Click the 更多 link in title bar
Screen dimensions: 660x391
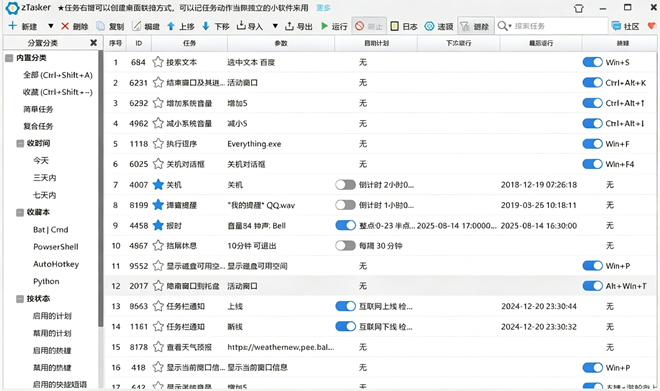click(323, 8)
